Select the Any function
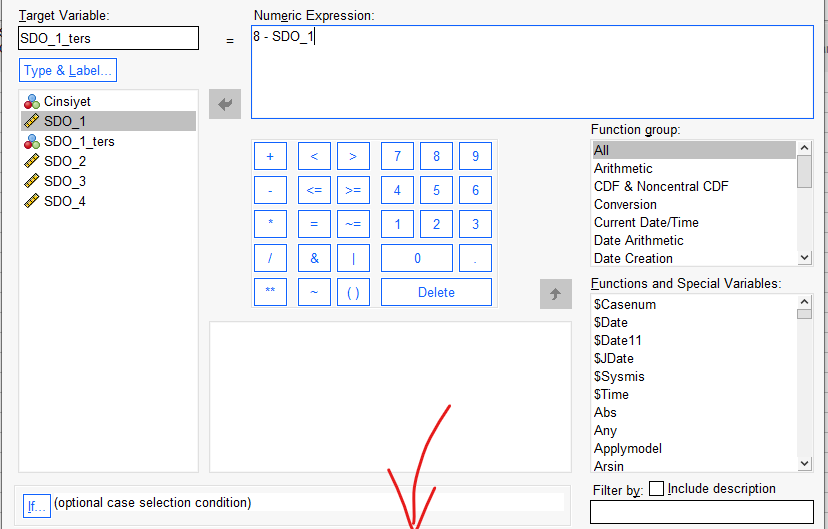 click(x=694, y=430)
